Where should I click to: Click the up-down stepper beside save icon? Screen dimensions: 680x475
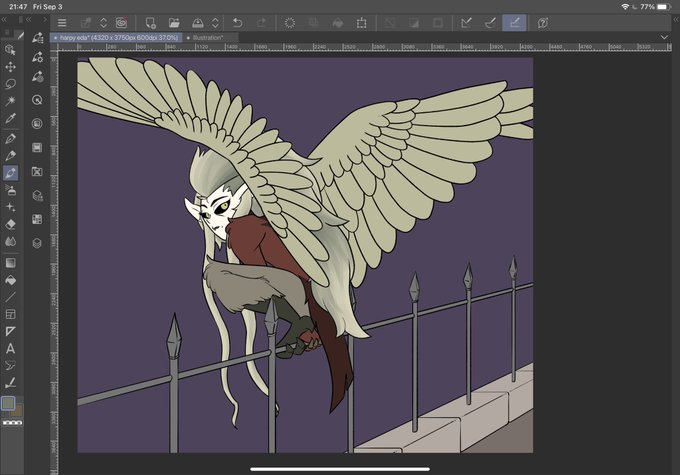[x=215, y=23]
